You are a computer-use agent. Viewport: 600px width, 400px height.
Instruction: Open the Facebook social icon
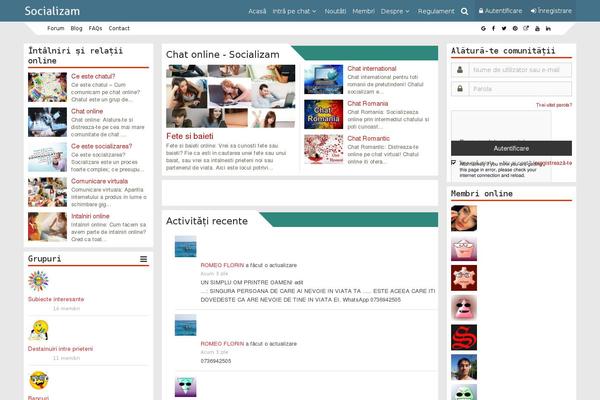[x=494, y=28]
